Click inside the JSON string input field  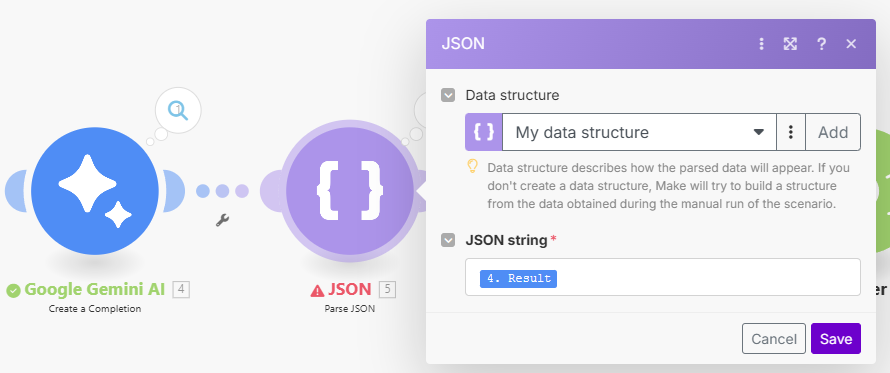pyautogui.click(x=662, y=277)
